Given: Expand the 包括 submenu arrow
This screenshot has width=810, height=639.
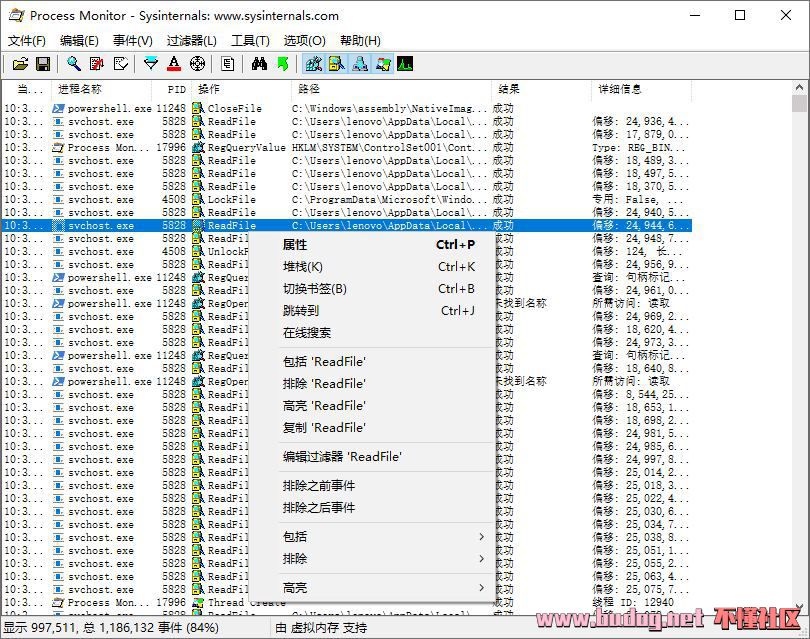Looking at the screenshot, I should click(x=481, y=537).
